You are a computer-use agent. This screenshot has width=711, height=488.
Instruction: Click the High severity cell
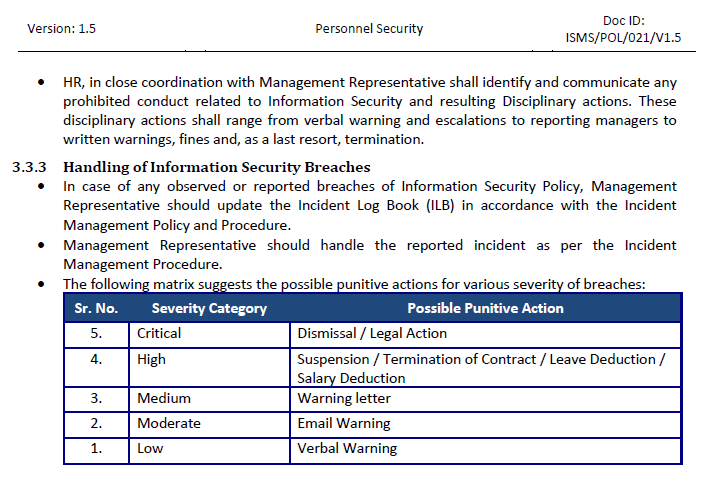pos(152,359)
